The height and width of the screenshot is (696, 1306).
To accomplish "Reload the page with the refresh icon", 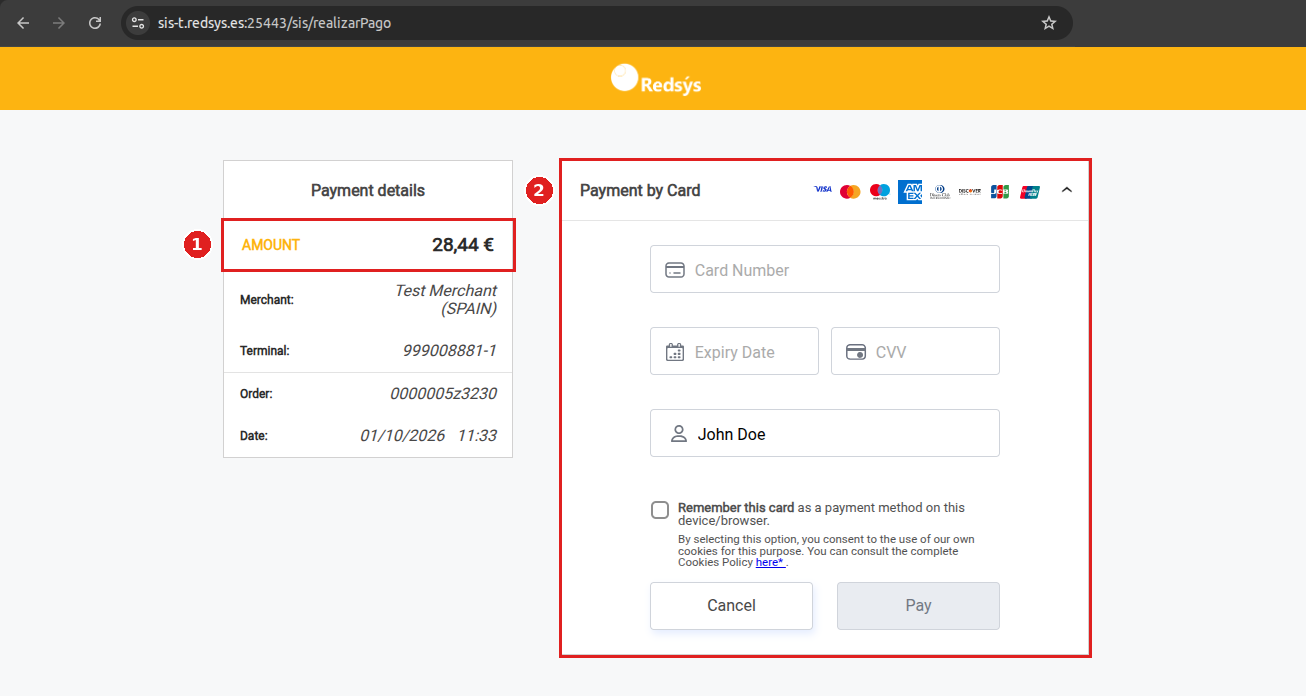I will tap(95, 23).
